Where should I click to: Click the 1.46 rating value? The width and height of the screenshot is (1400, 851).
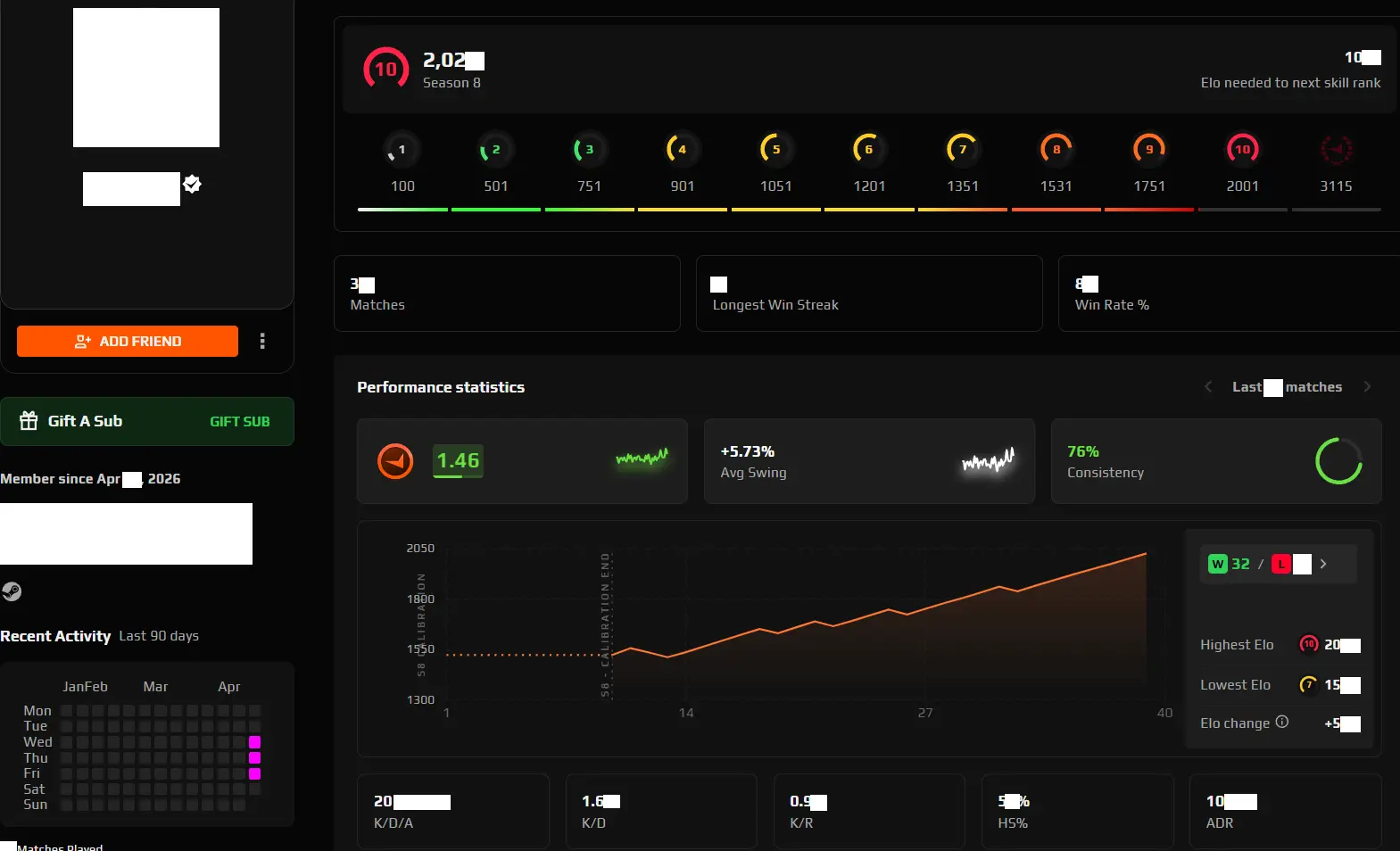pyautogui.click(x=458, y=461)
